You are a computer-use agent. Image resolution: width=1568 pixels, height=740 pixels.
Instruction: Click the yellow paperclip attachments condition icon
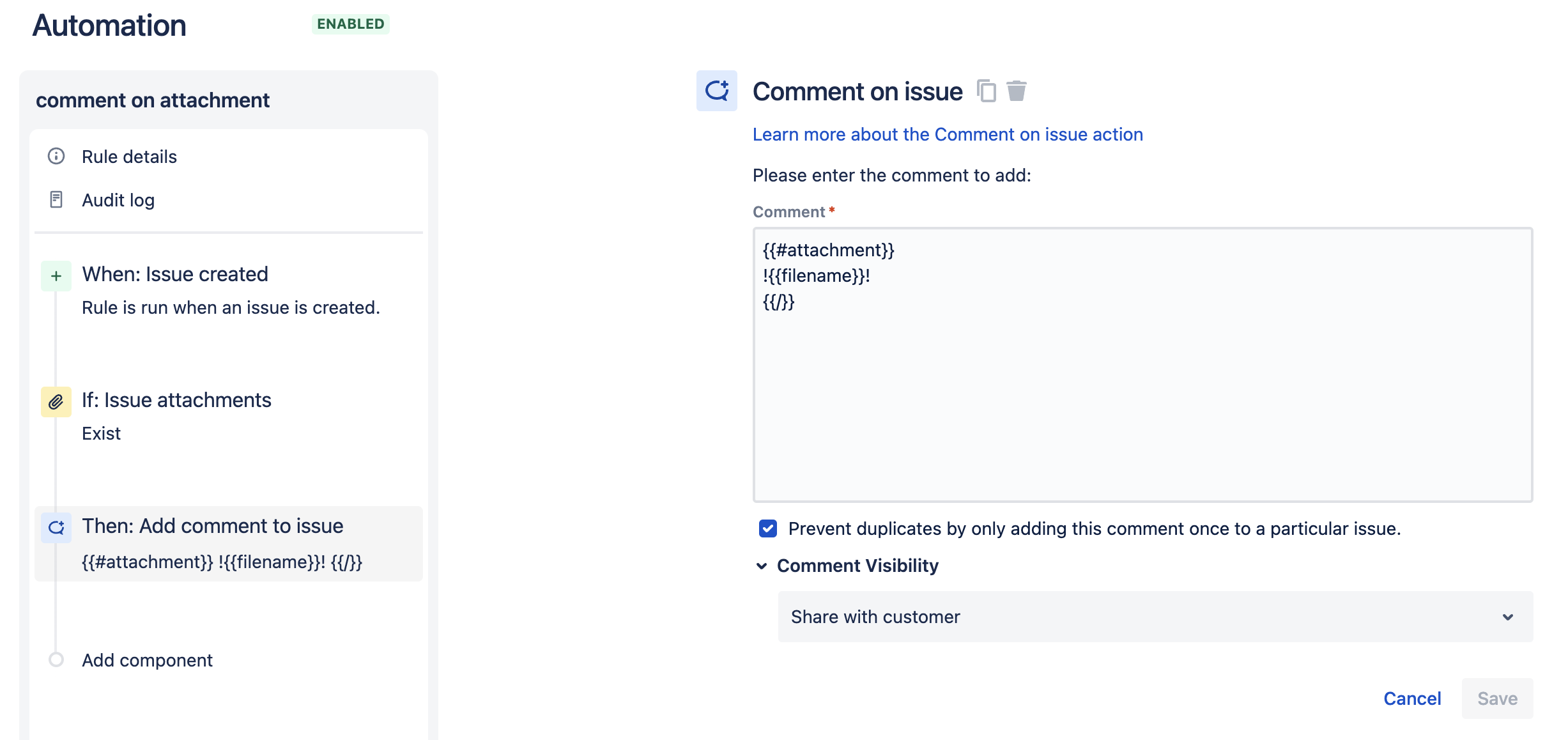pos(56,402)
